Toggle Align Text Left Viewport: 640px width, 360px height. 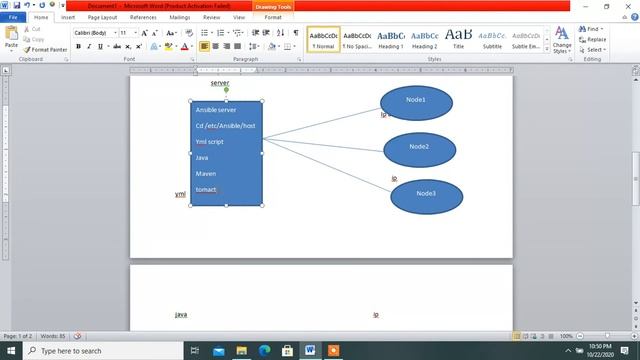(204, 47)
